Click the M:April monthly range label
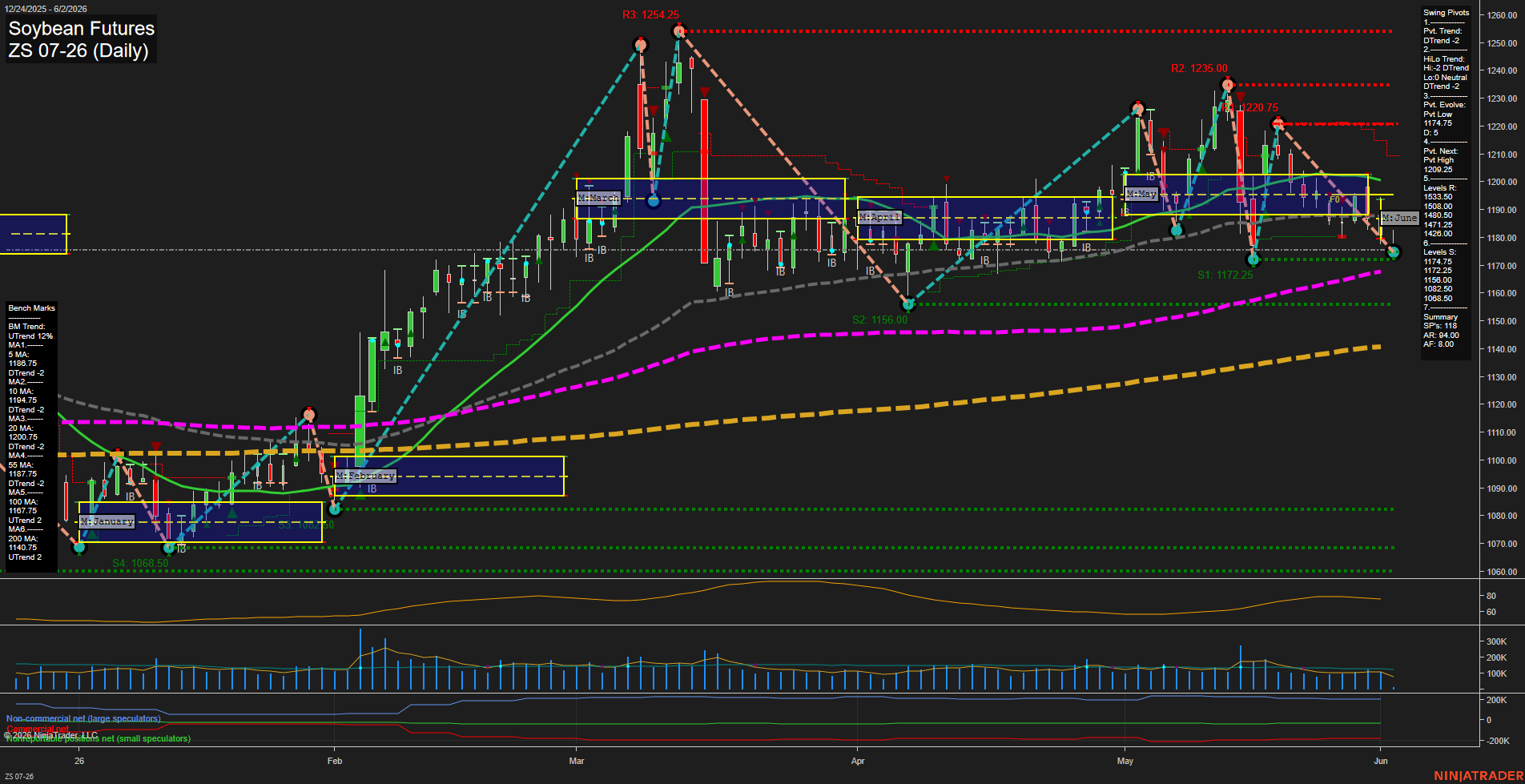The width and height of the screenshot is (1525, 784). pyautogui.click(x=879, y=217)
